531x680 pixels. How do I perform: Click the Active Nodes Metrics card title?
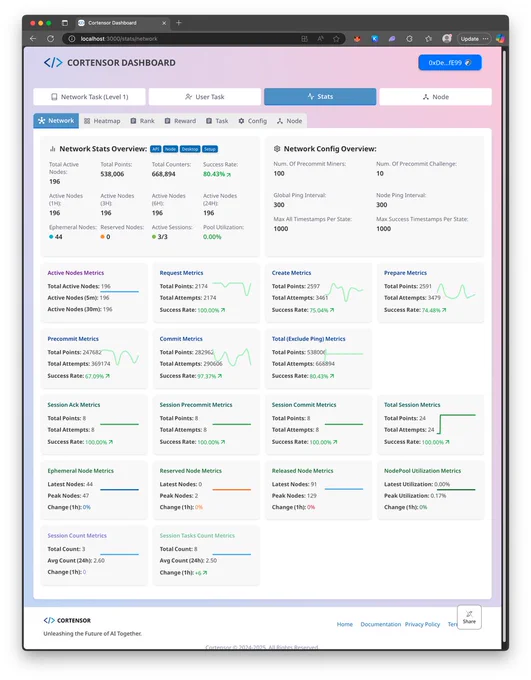pos(75,273)
